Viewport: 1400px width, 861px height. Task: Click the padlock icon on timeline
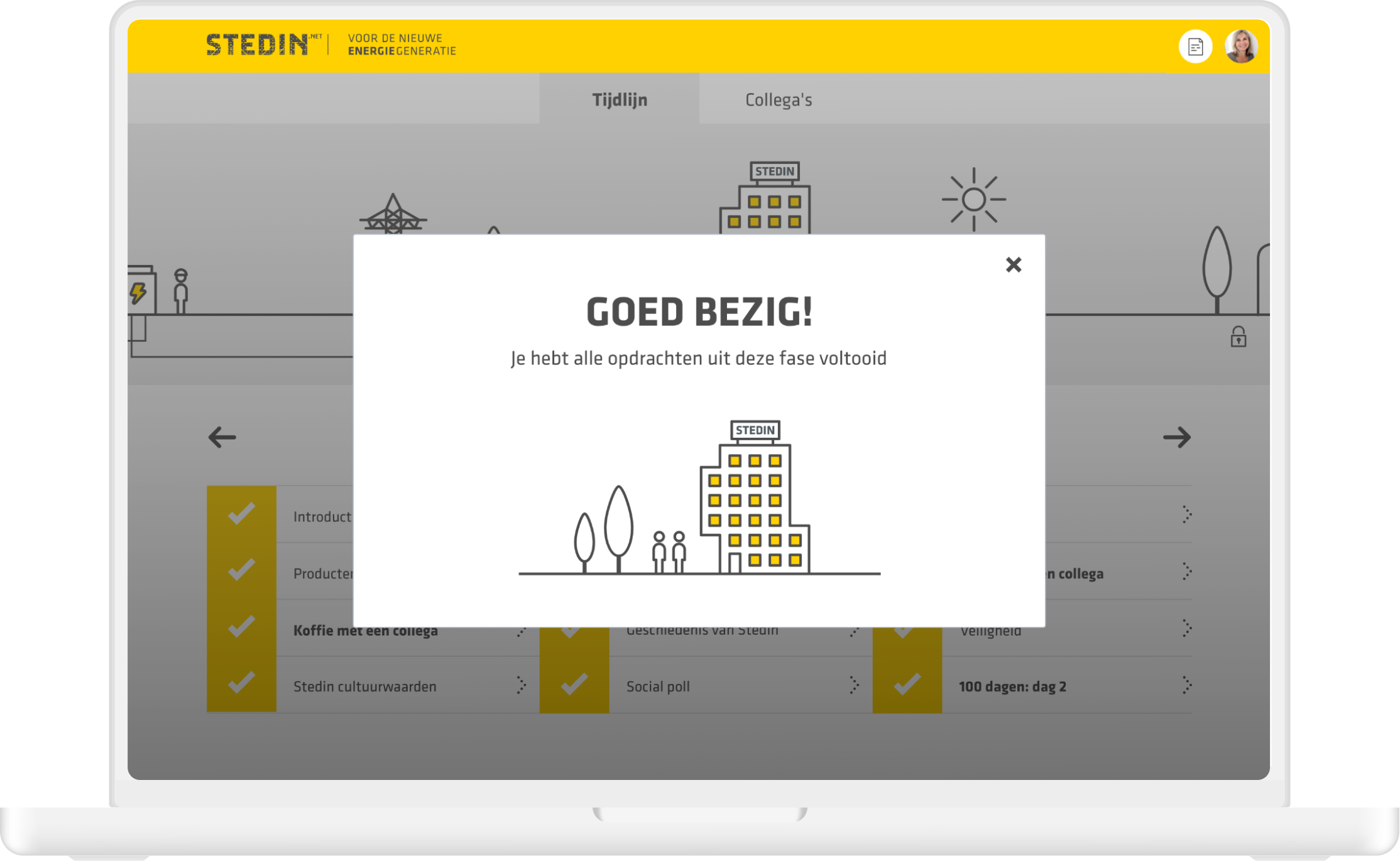click(1238, 337)
